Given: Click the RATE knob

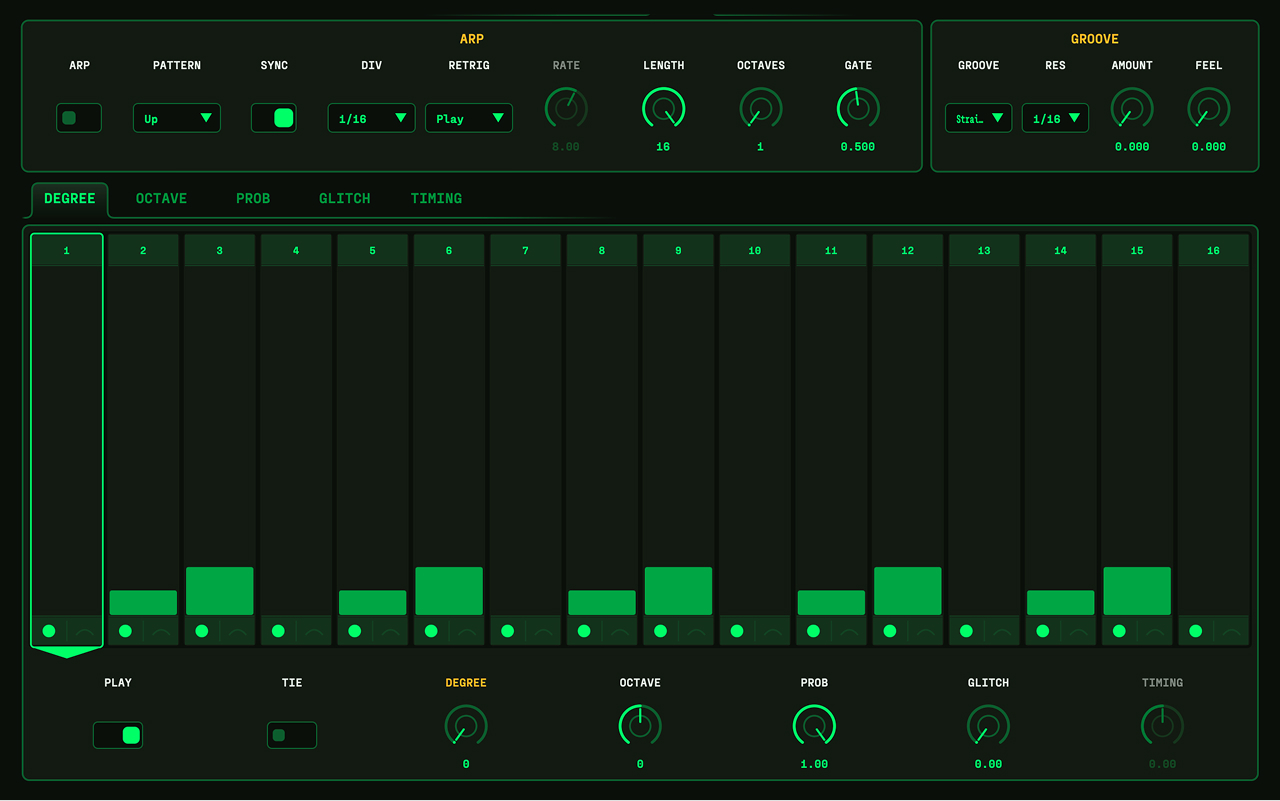Looking at the screenshot, I should (x=566, y=109).
